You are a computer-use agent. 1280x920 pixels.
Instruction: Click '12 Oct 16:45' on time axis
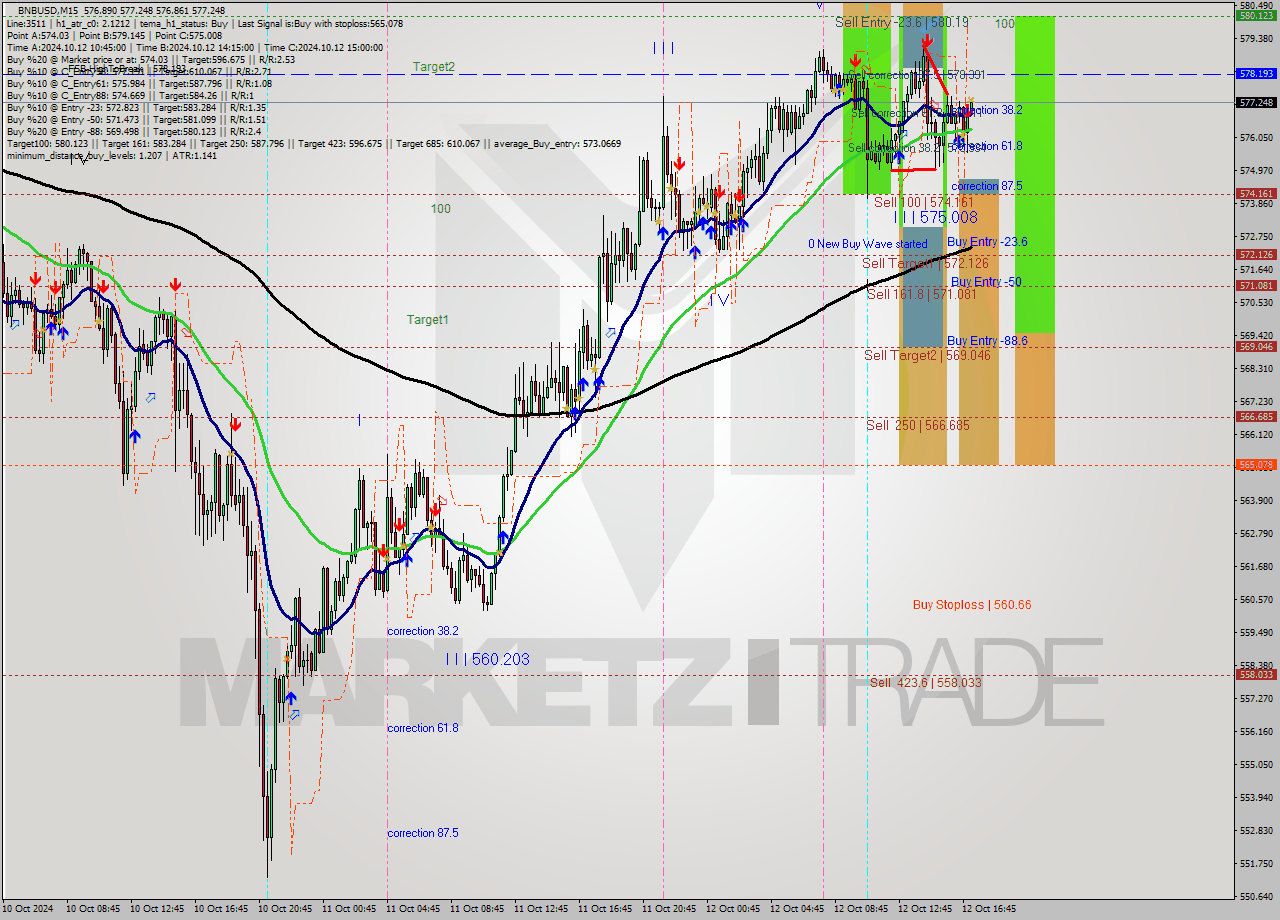tap(988, 909)
